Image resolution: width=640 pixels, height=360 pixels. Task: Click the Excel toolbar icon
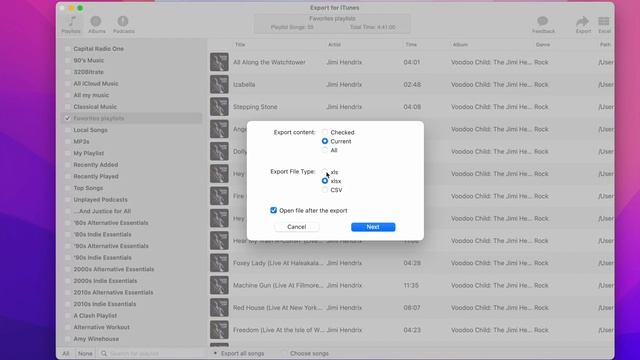pyautogui.click(x=604, y=24)
